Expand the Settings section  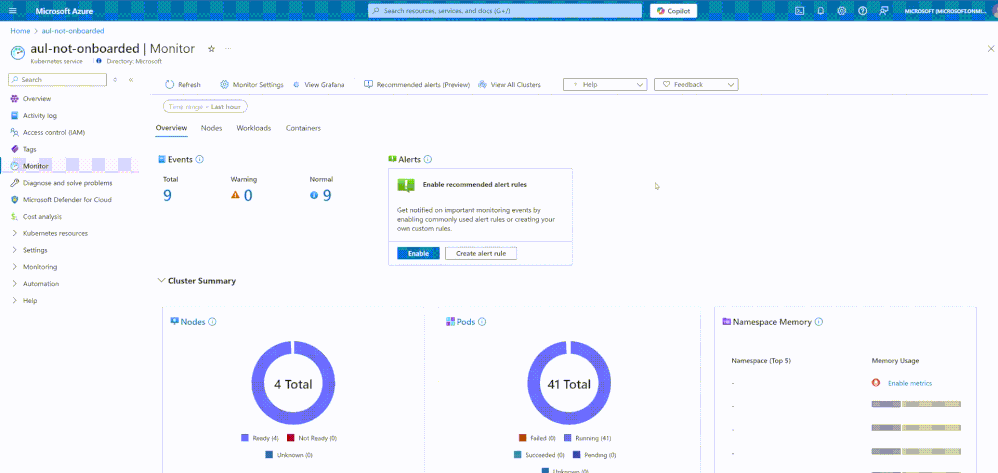(35, 250)
